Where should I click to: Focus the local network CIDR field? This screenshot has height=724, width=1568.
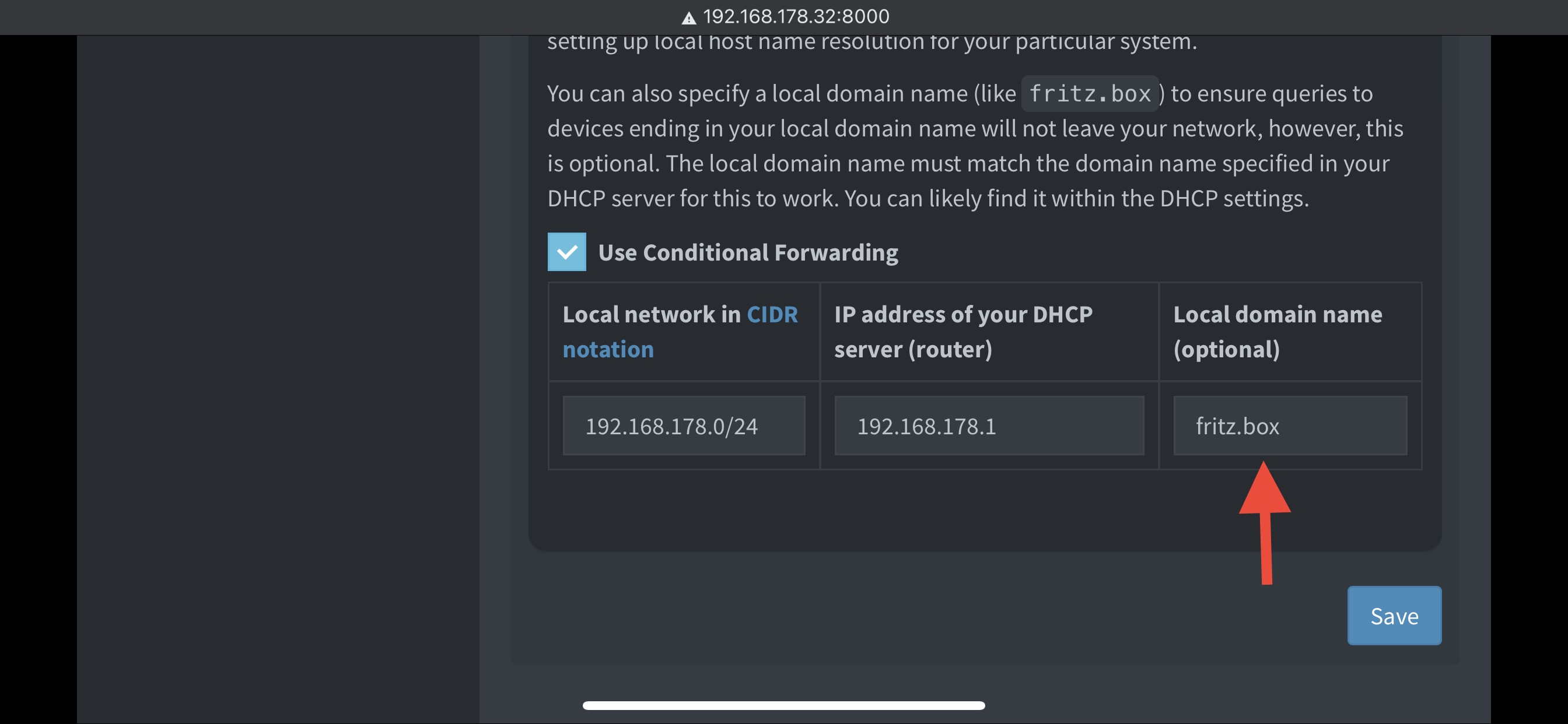684,426
